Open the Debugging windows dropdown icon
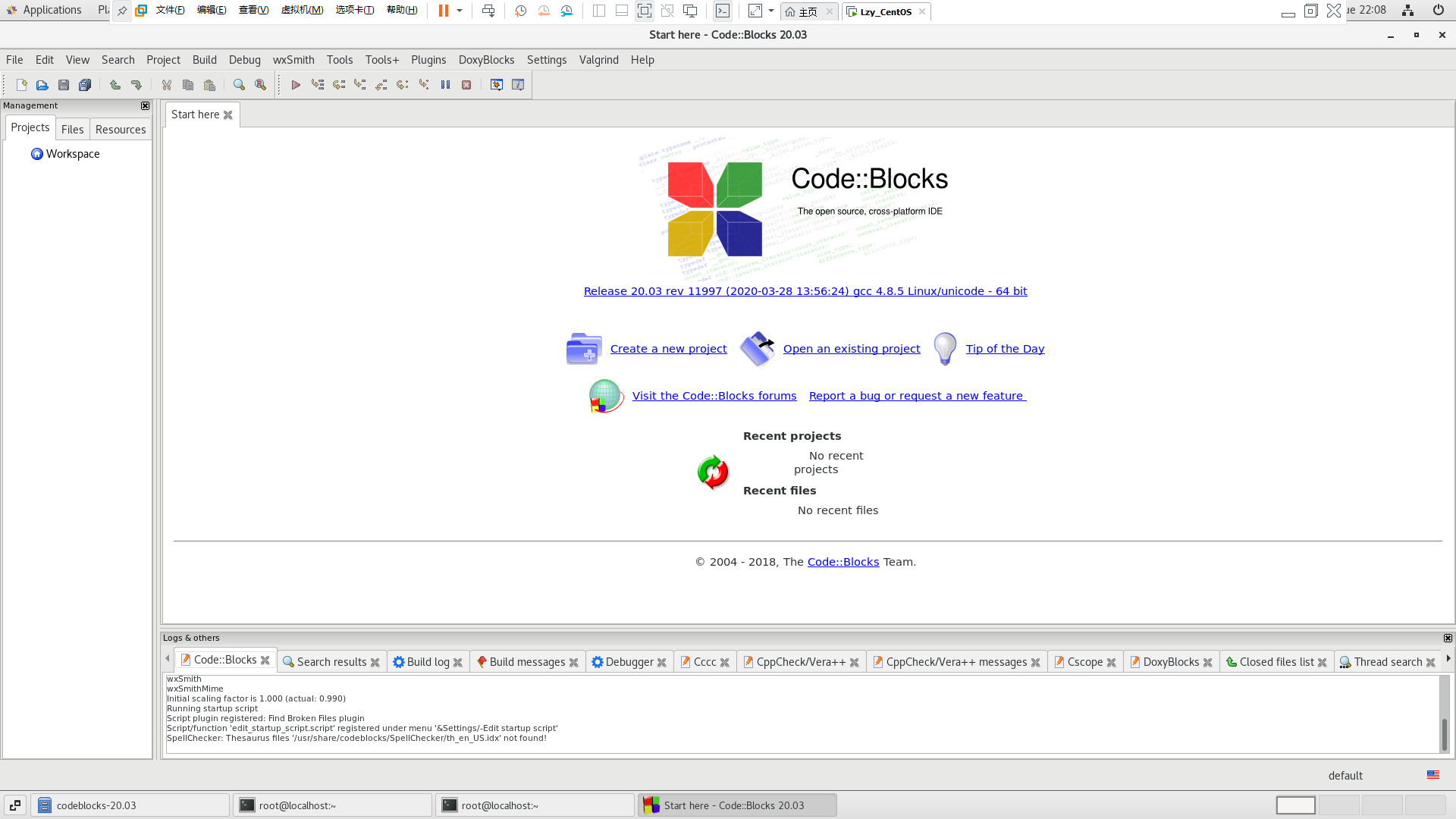Screen dimensions: 1456x819 tap(497, 85)
